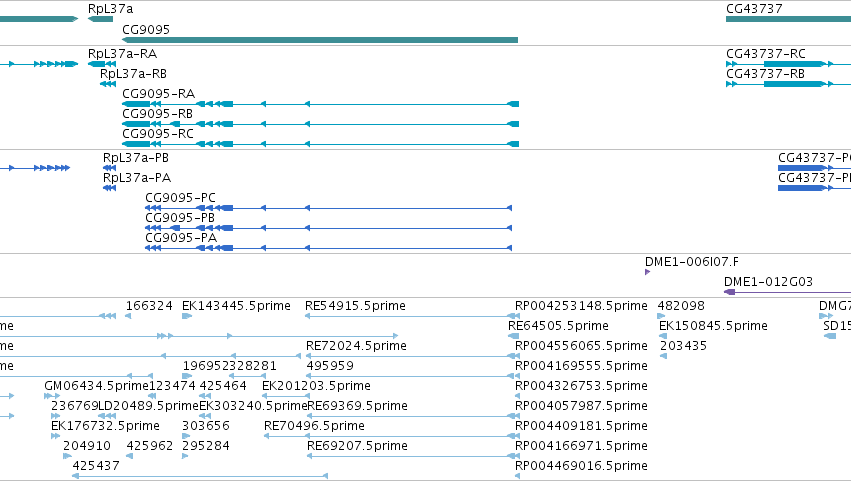
Task: Select the CG9095 gene bar
Action: [320, 40]
